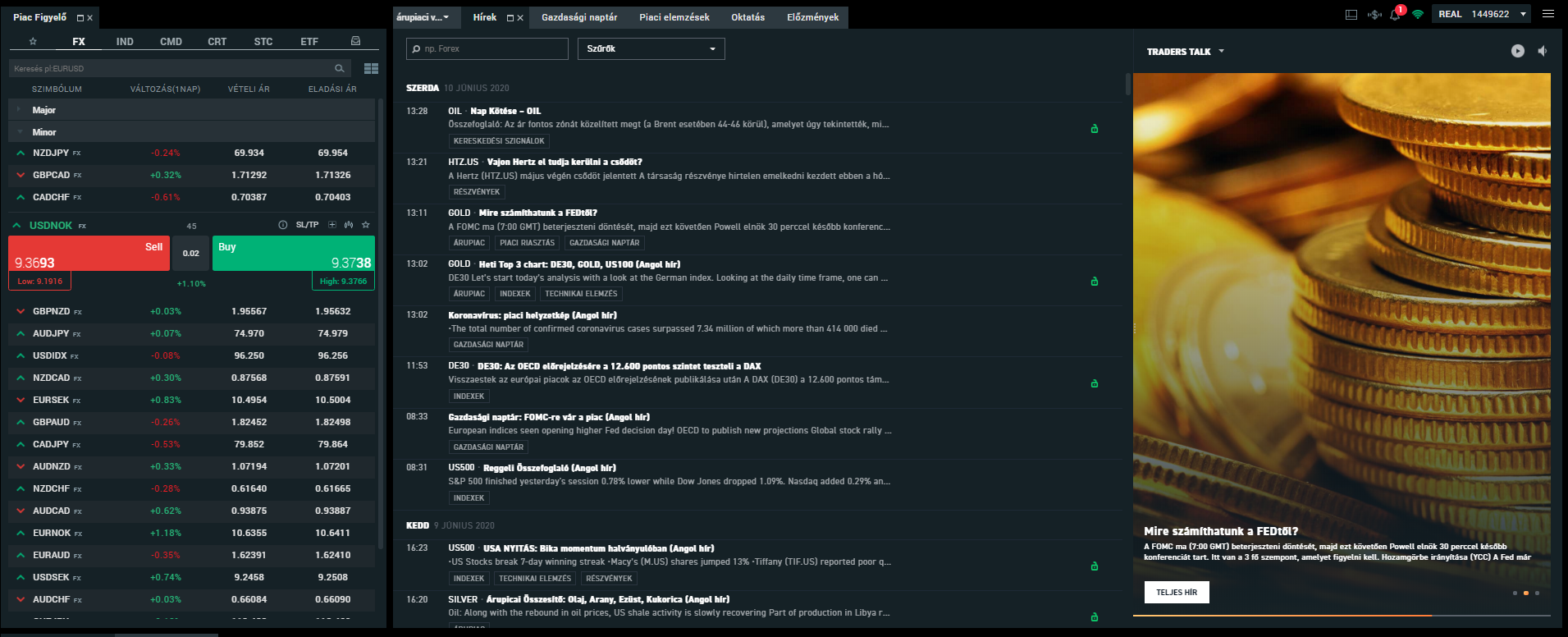Click the PIACI RIASZTÁS tag
The height and width of the screenshot is (637, 1568).
point(528,243)
